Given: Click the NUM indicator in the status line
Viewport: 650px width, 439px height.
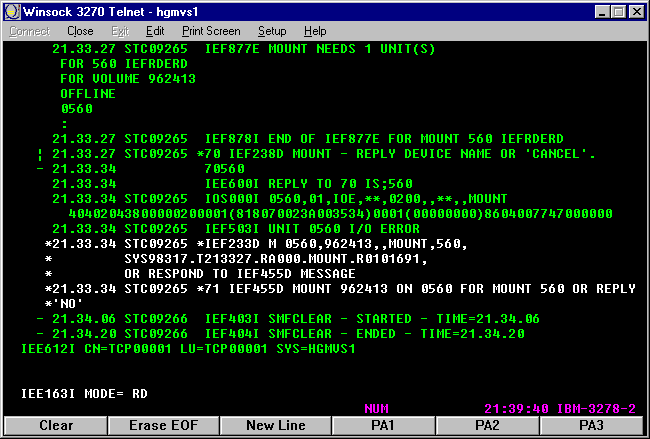Looking at the screenshot, I should pos(376,409).
